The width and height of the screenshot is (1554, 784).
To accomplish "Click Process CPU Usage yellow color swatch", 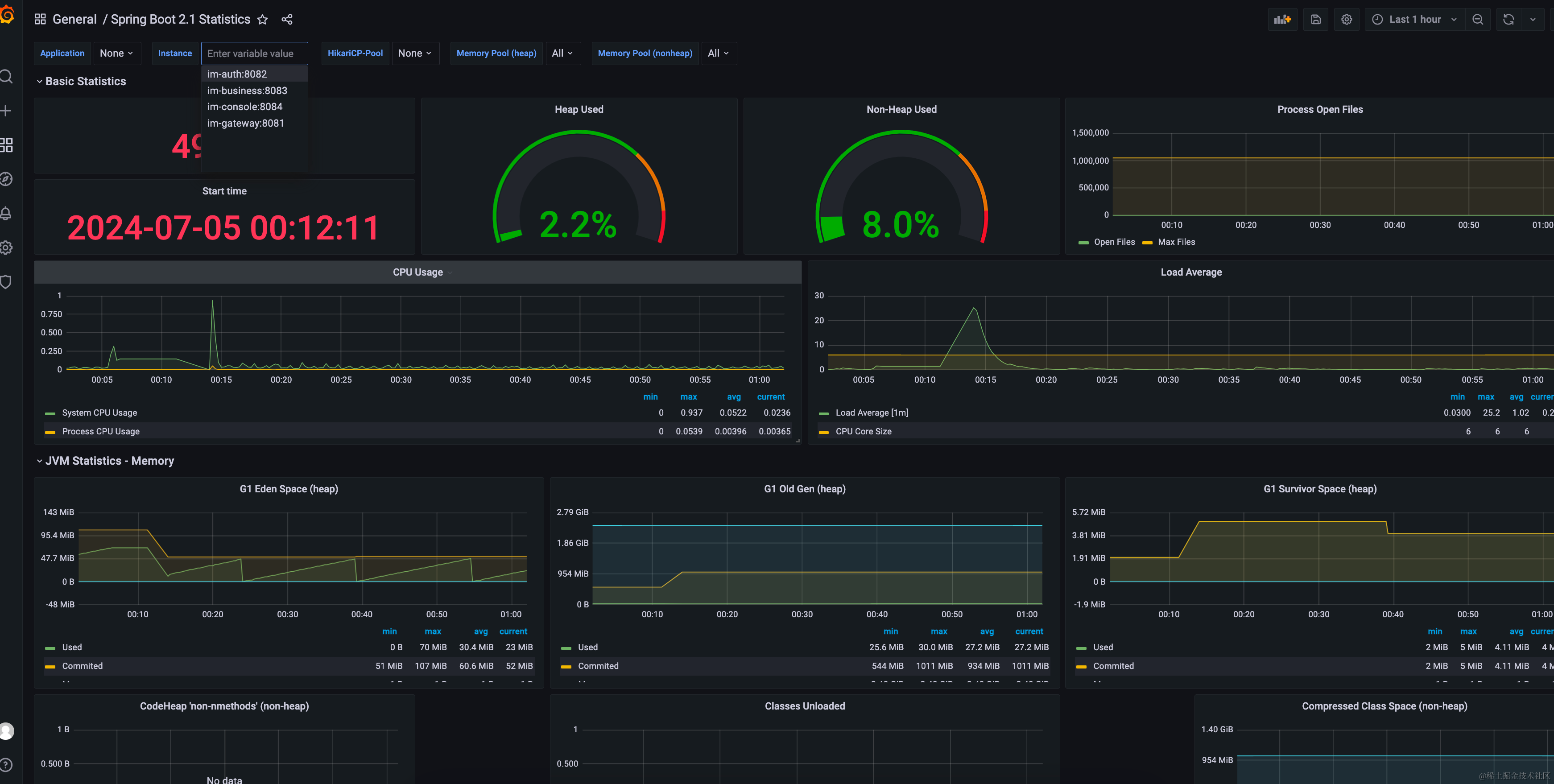I will 50,432.
